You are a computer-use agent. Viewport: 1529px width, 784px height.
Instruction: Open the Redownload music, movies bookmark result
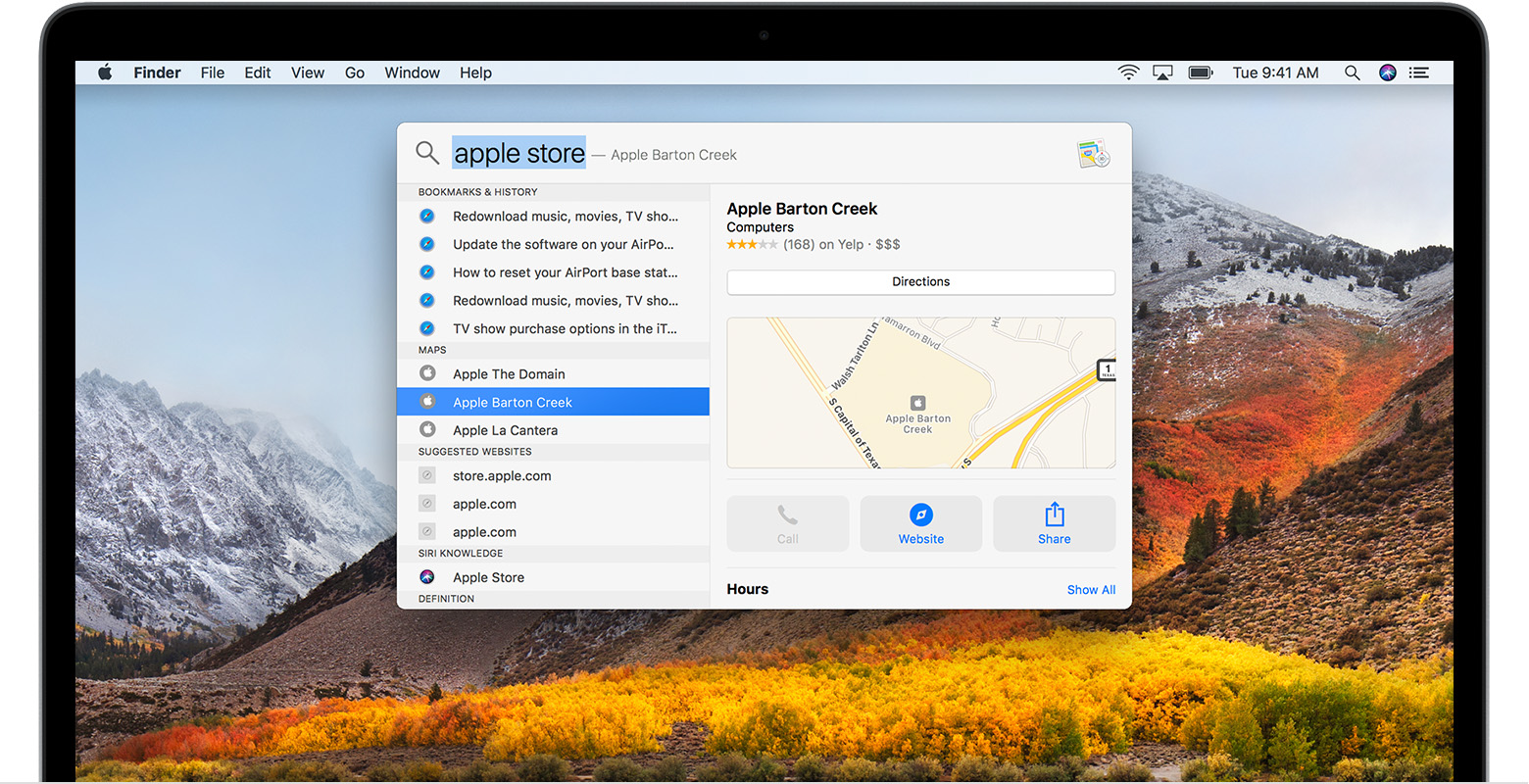[x=566, y=216]
